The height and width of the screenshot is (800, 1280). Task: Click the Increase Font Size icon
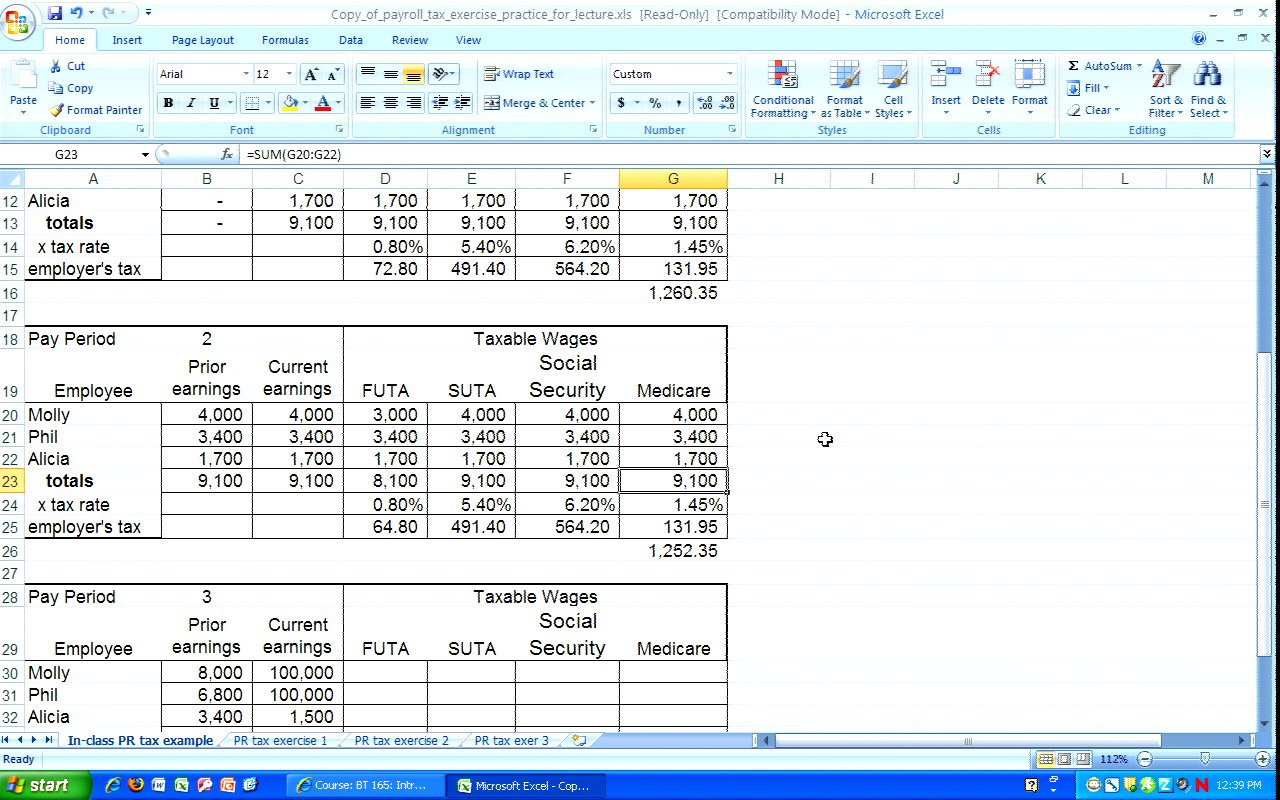(x=311, y=74)
